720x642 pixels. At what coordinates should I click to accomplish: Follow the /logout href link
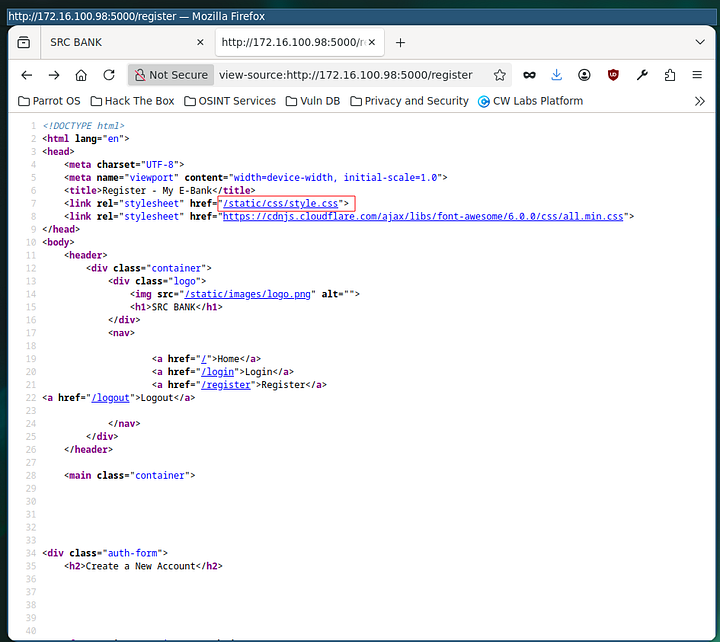point(110,398)
